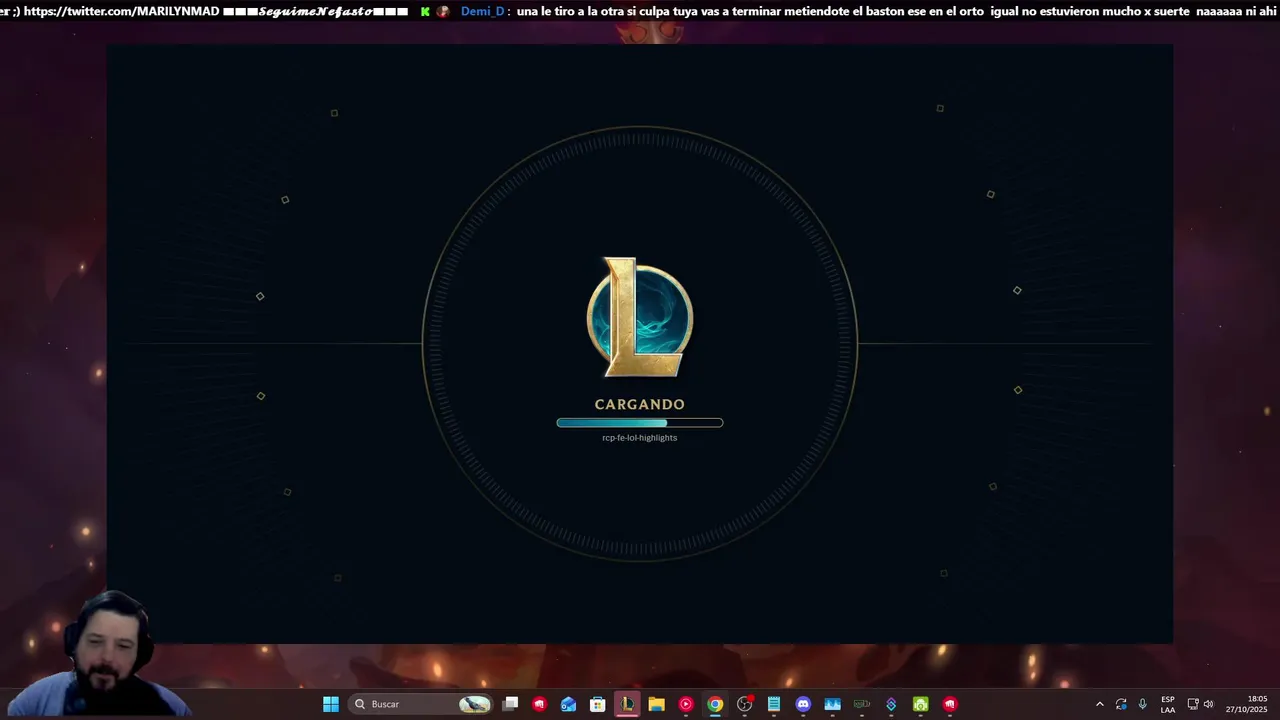The height and width of the screenshot is (720, 1280).
Task: Open the Outlook icon in the taskbar
Action: (569, 704)
